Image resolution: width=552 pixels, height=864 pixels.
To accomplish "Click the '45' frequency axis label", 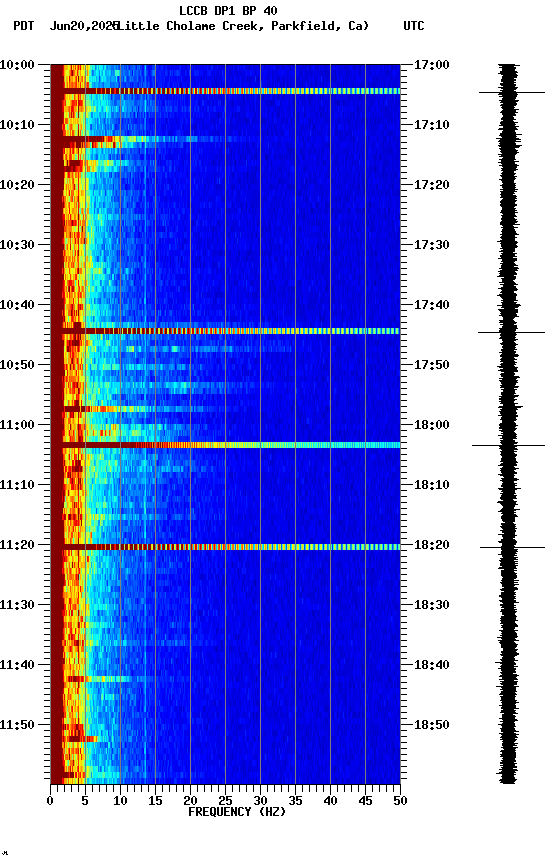I will point(365,801).
